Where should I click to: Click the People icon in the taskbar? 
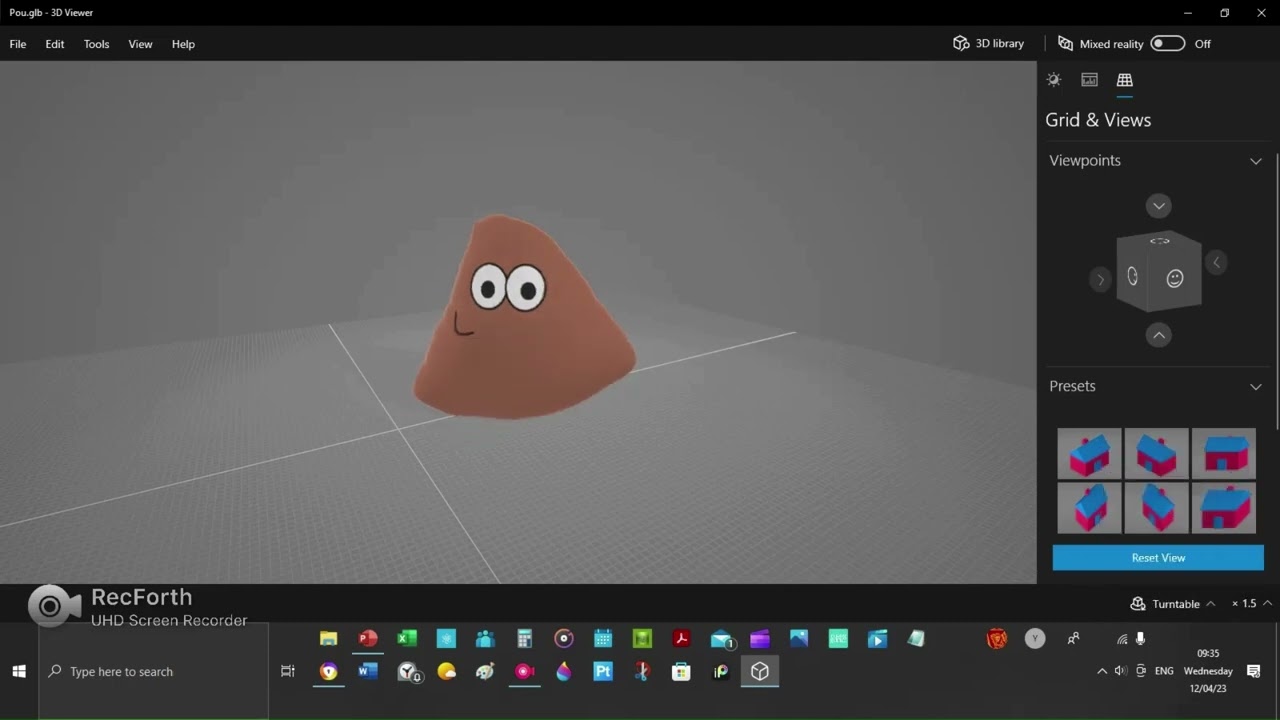point(1074,639)
